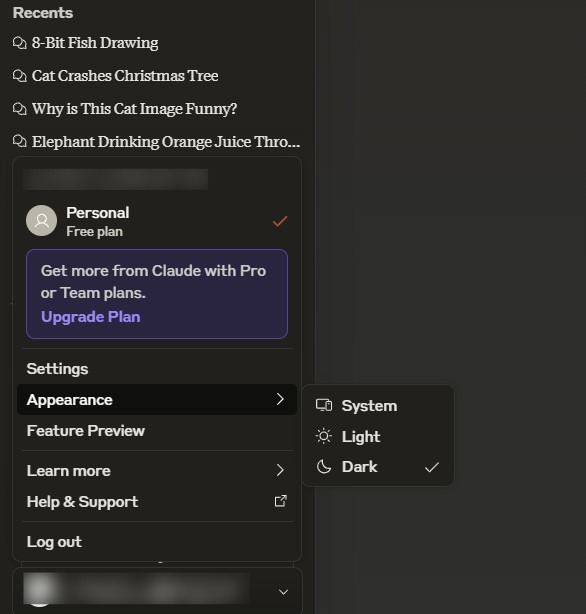
Task: Open the Cat Crashes Christmas Tree chat
Action: click(x=125, y=76)
